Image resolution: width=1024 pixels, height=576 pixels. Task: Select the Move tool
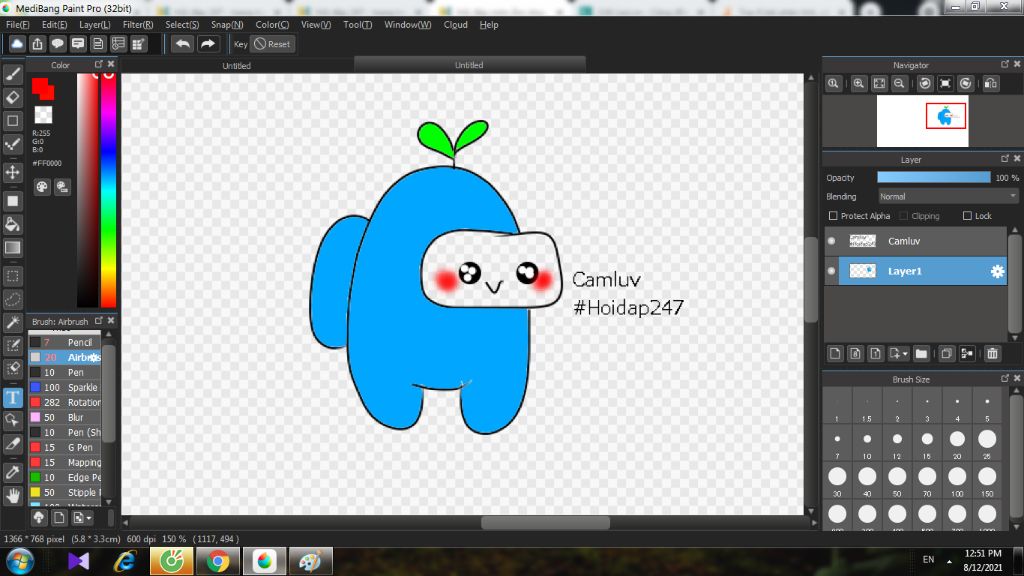12,172
